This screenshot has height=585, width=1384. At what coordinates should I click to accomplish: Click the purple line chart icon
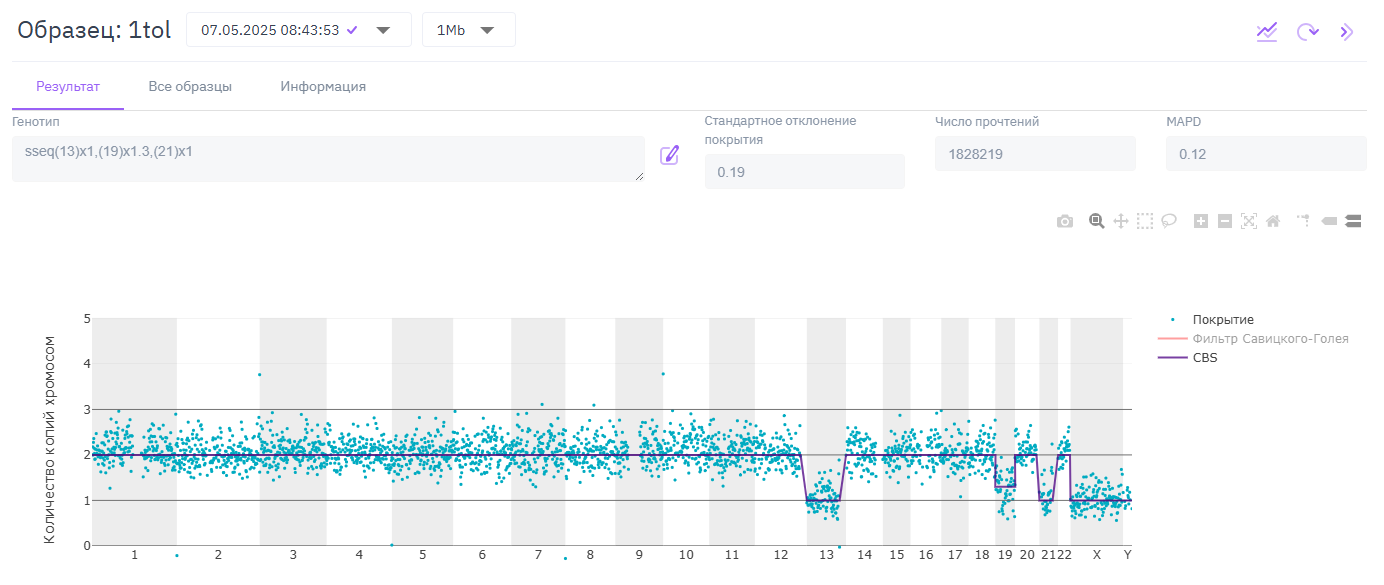tap(1267, 31)
